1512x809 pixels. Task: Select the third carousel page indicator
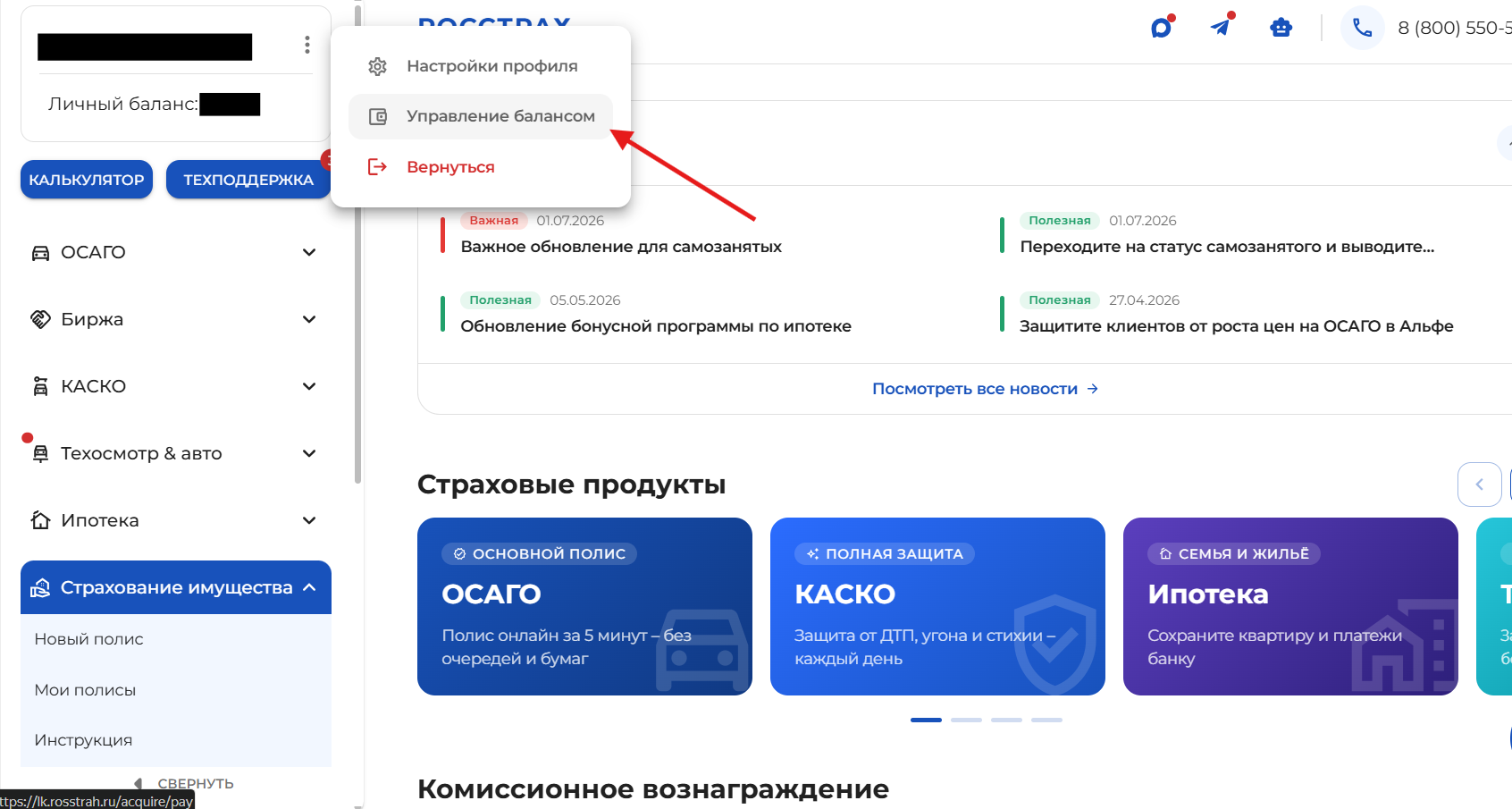pos(1006,720)
